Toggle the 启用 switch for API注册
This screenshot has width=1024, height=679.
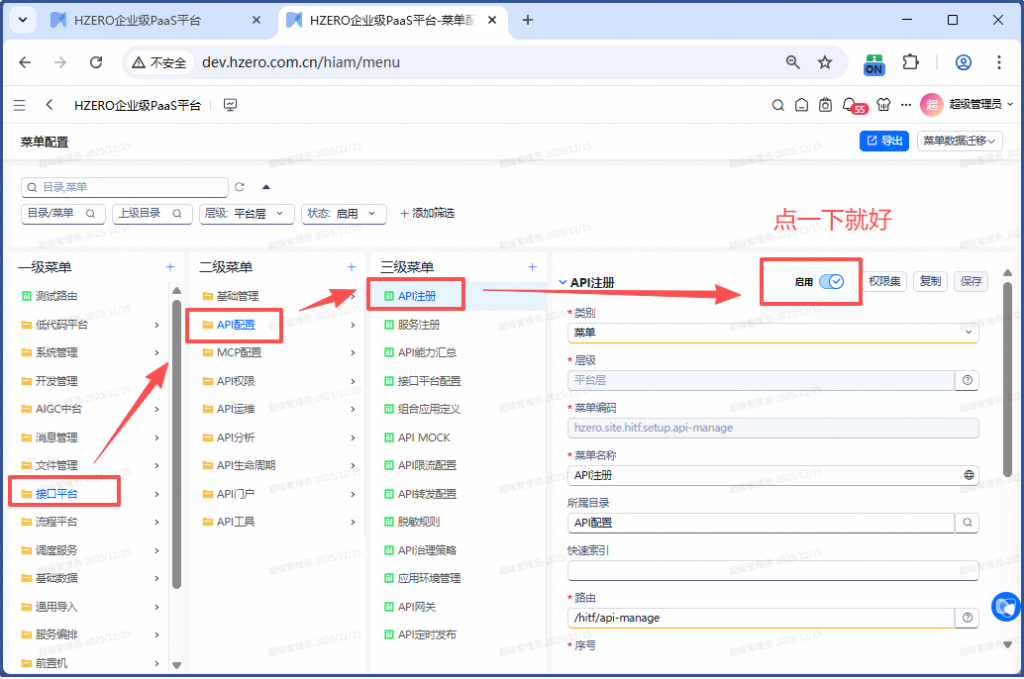[x=831, y=282]
